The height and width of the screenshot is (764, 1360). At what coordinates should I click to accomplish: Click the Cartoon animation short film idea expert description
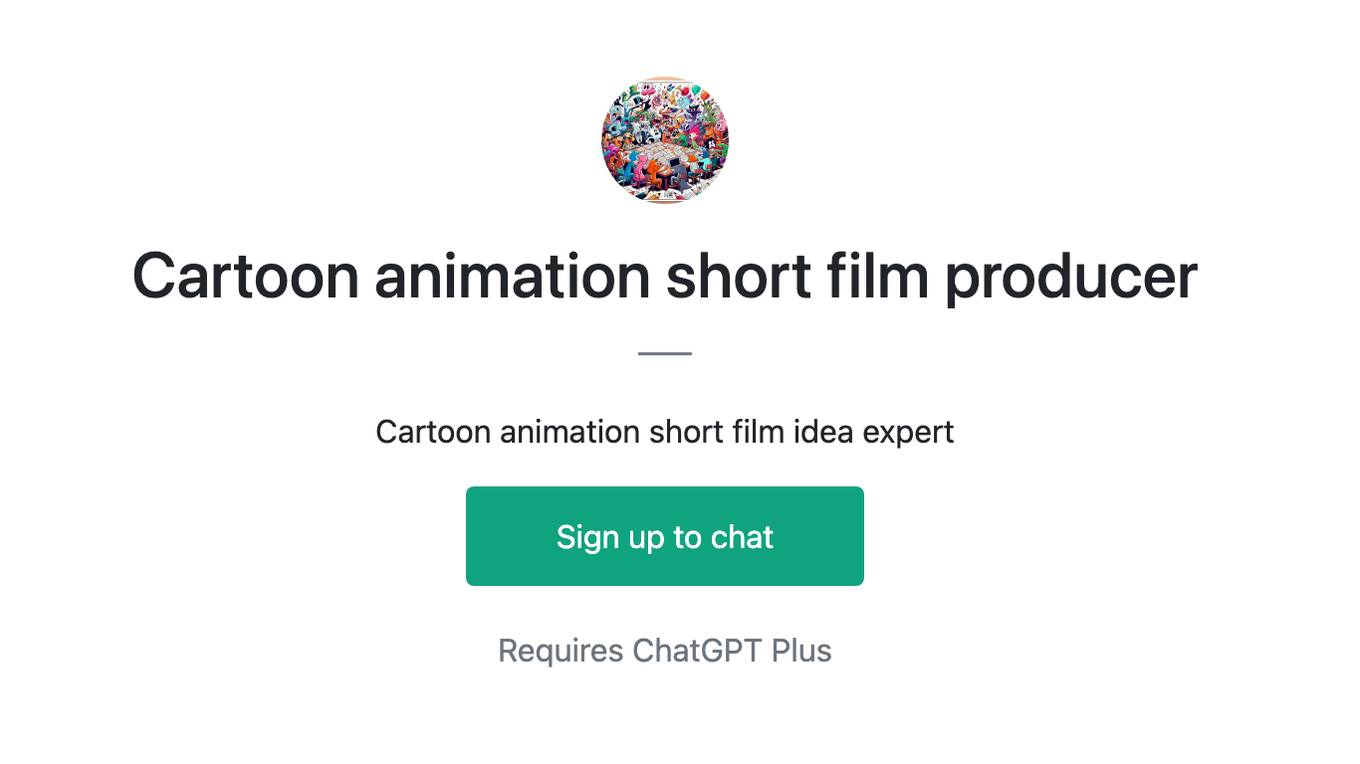pos(665,432)
